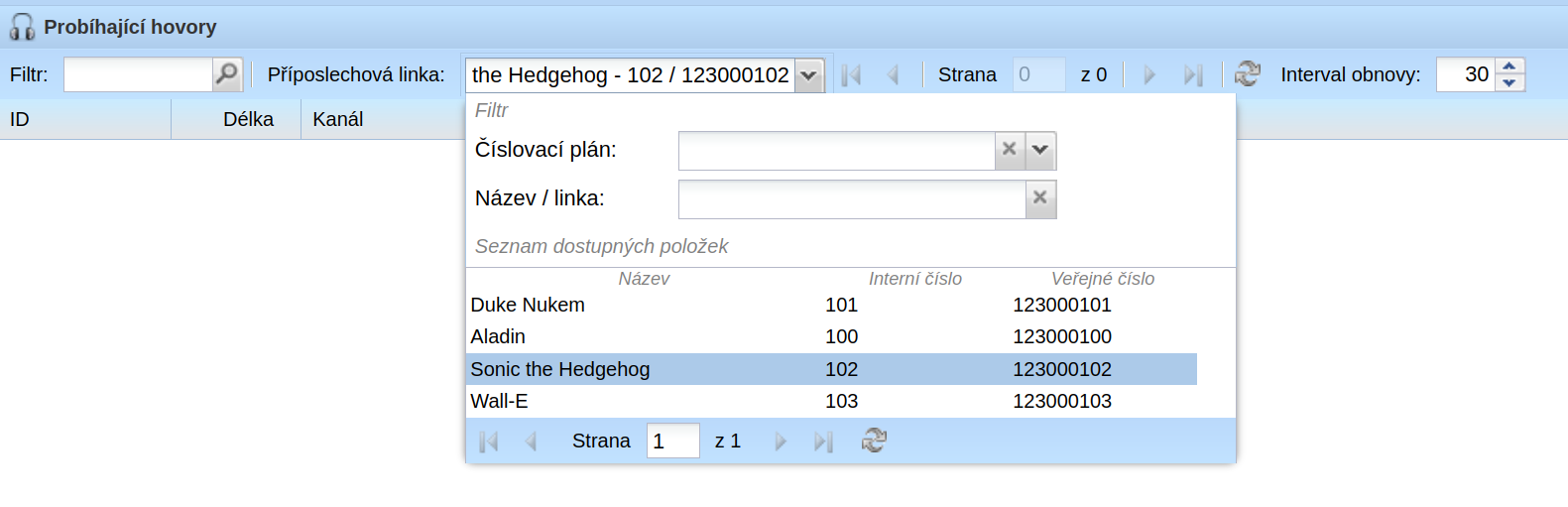Click the Číslovací plán input field
This screenshot has width=1568, height=507.
click(x=837, y=151)
